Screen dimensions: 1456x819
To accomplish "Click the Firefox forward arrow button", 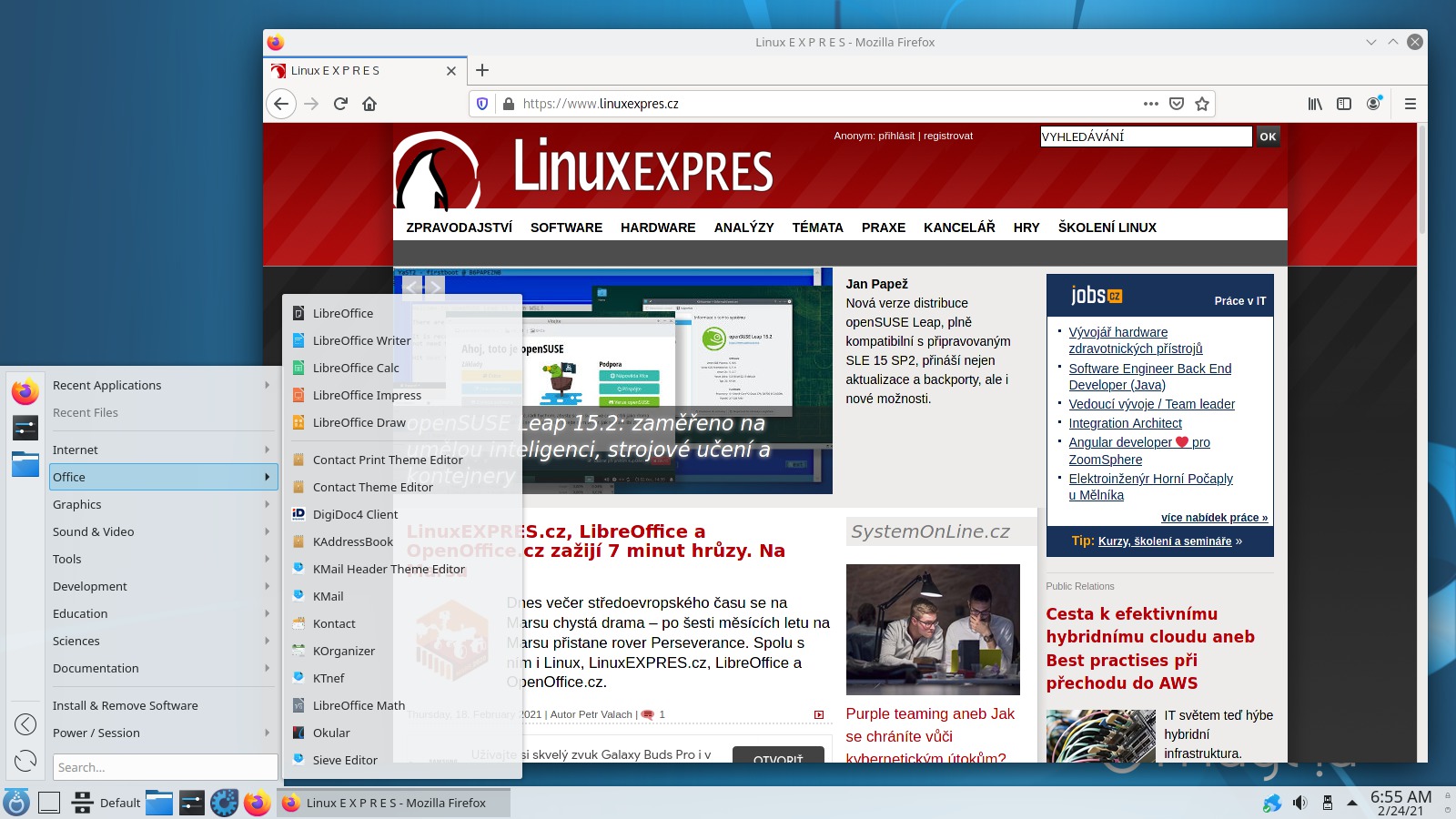I will tap(311, 104).
